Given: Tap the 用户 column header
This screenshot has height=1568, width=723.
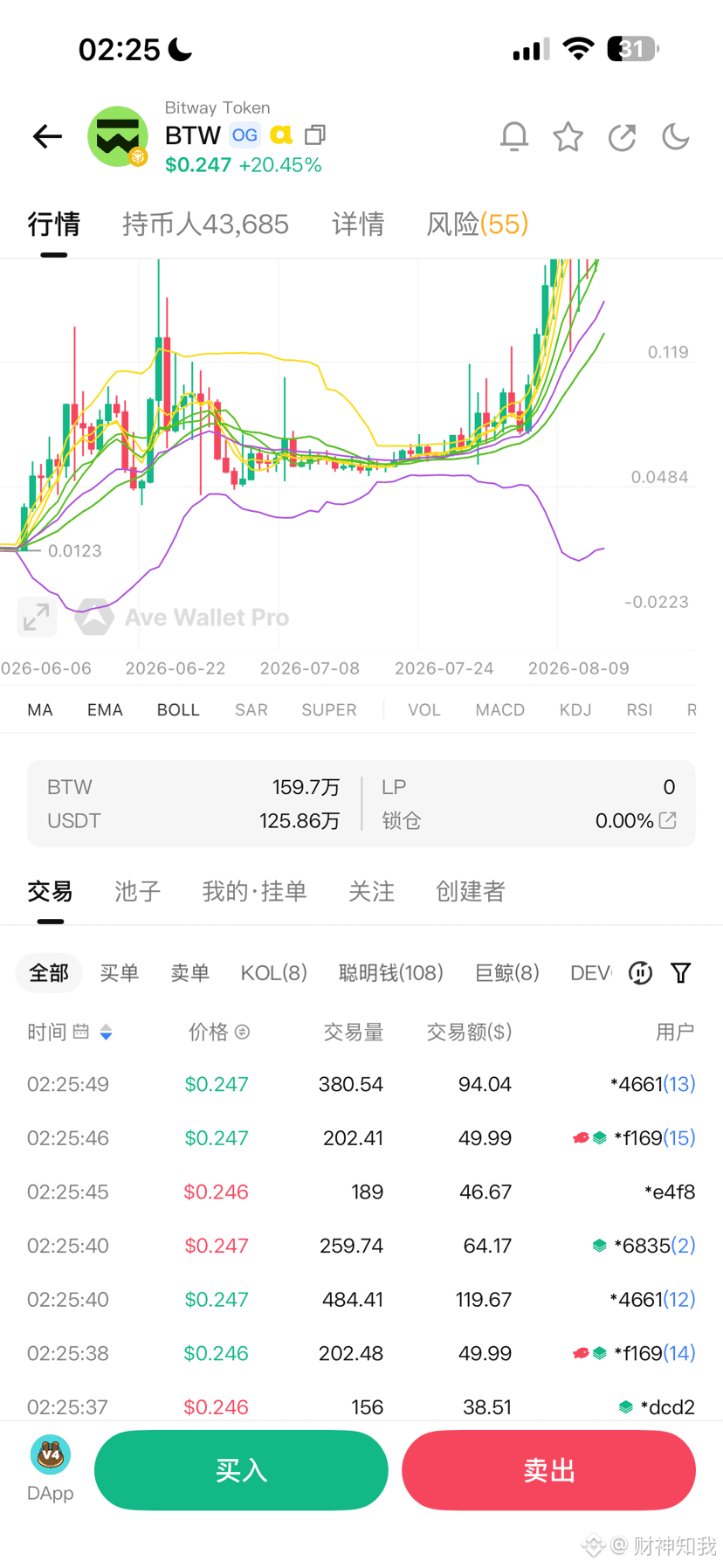Looking at the screenshot, I should [675, 1032].
